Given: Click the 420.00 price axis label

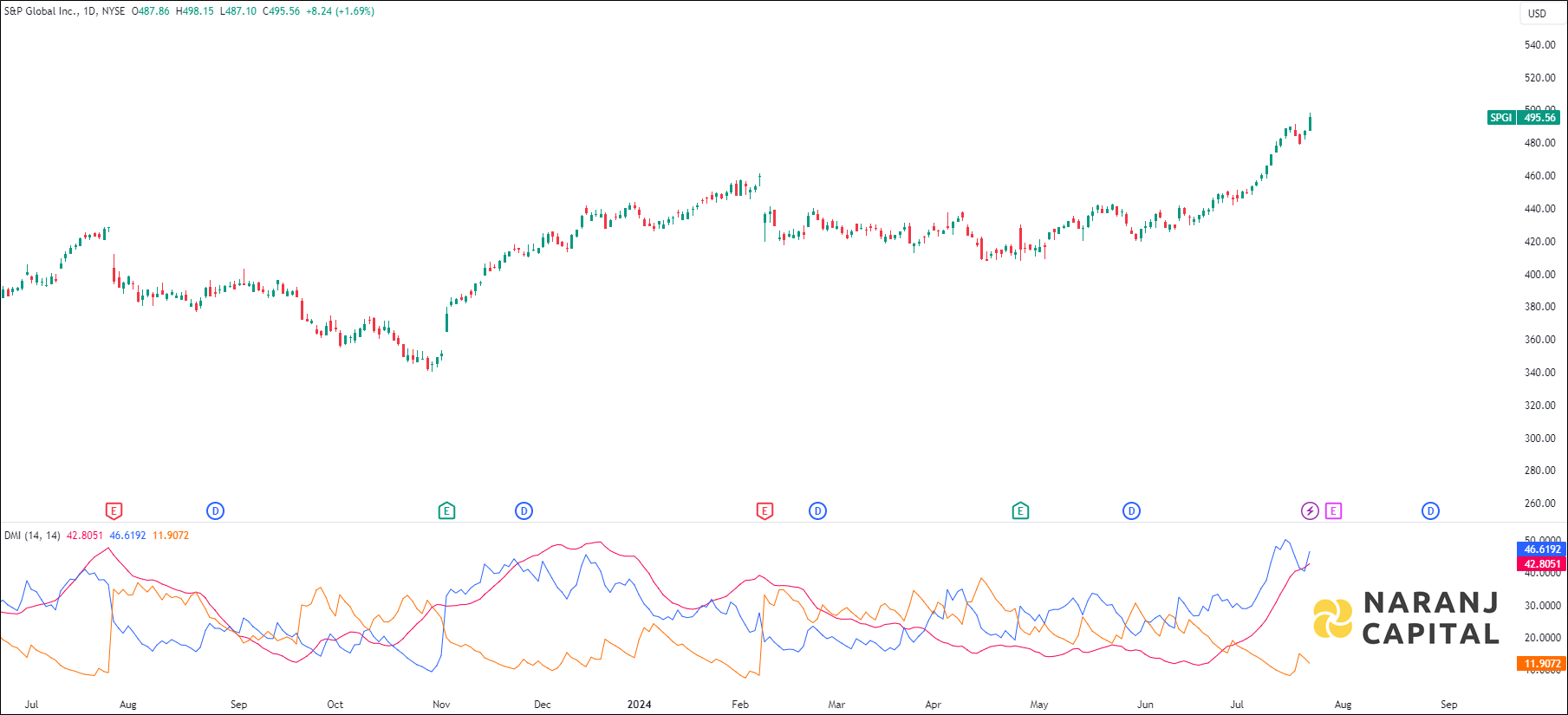Looking at the screenshot, I should (1540, 242).
